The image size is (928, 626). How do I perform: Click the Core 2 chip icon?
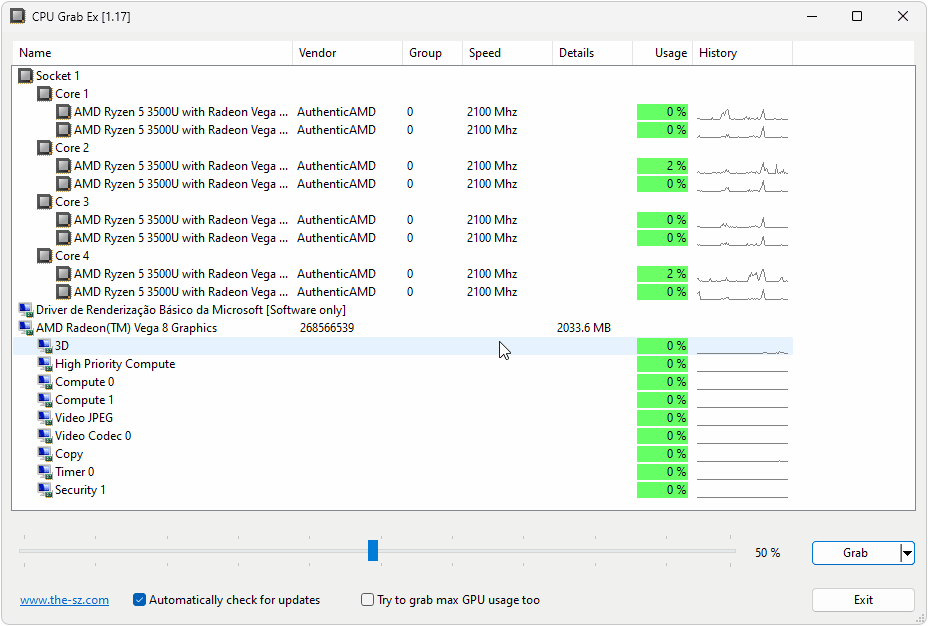pyautogui.click(x=44, y=147)
